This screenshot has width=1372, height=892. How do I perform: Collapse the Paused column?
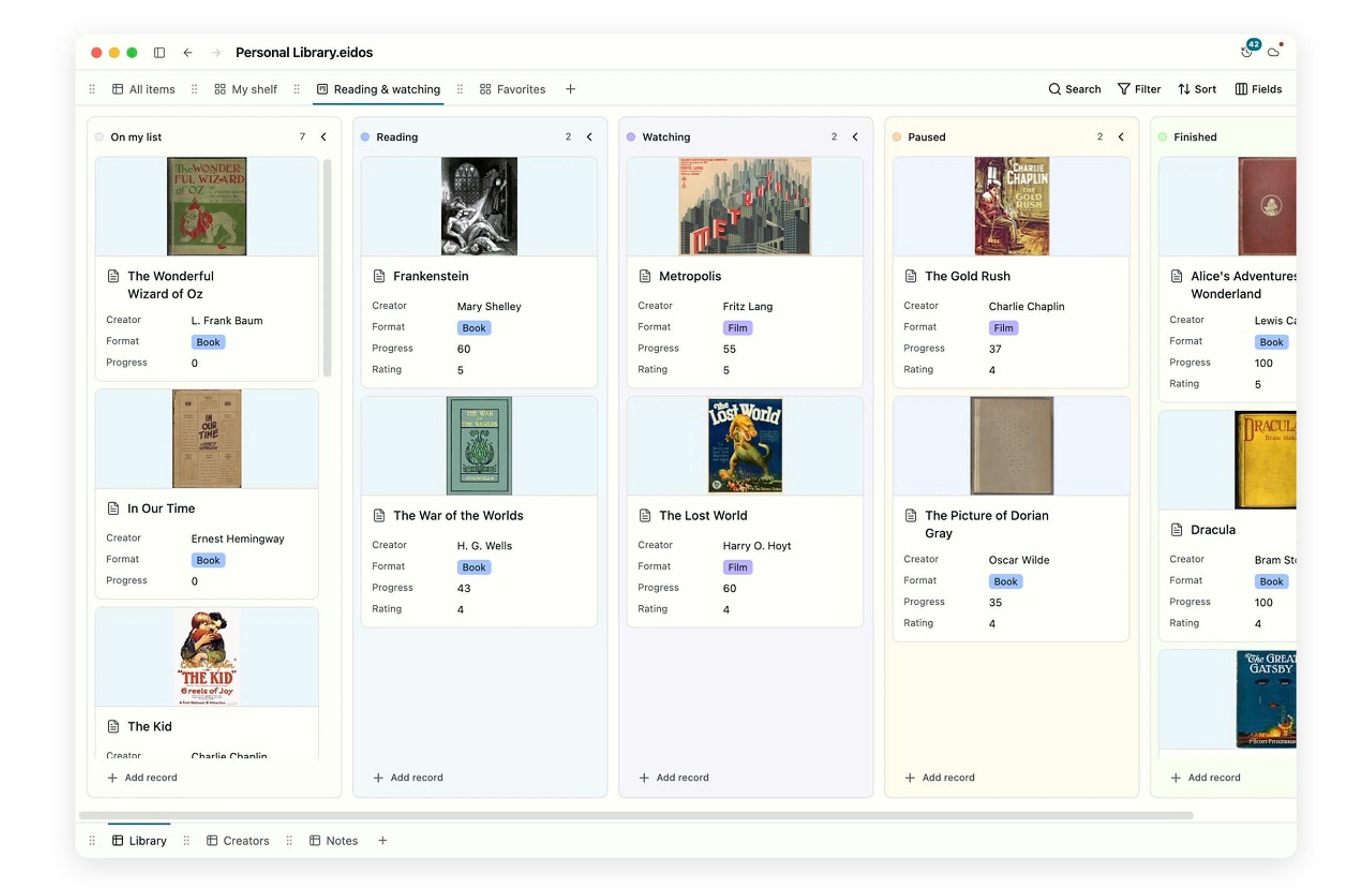pyautogui.click(x=1121, y=137)
